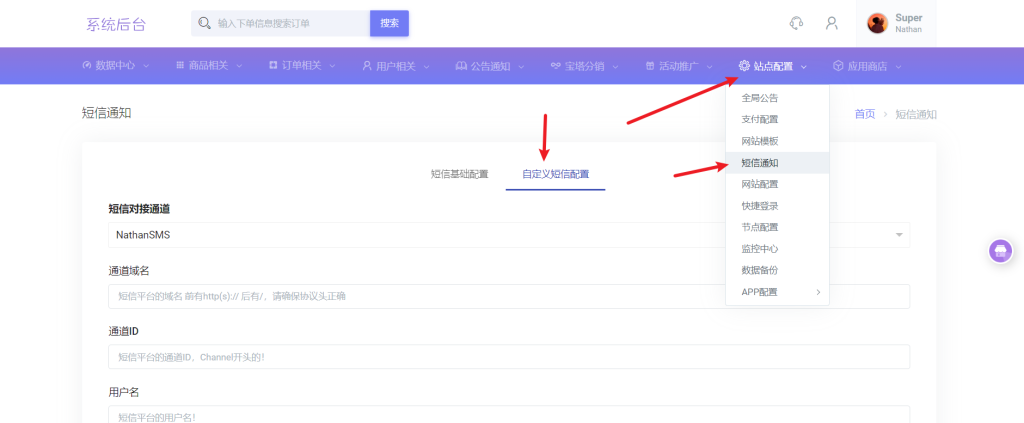
Task: Expand the 数据中心 menu chevron
Action: point(146,66)
